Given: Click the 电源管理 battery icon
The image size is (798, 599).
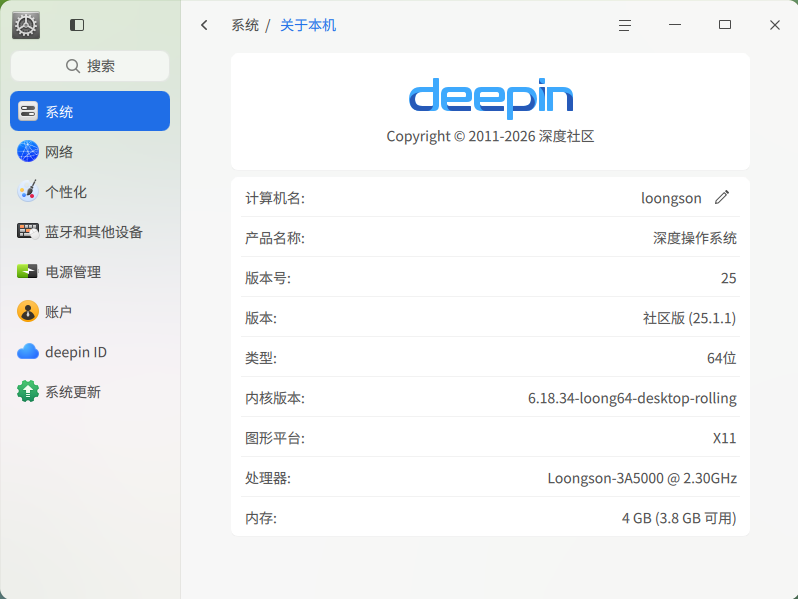Looking at the screenshot, I should pos(28,271).
